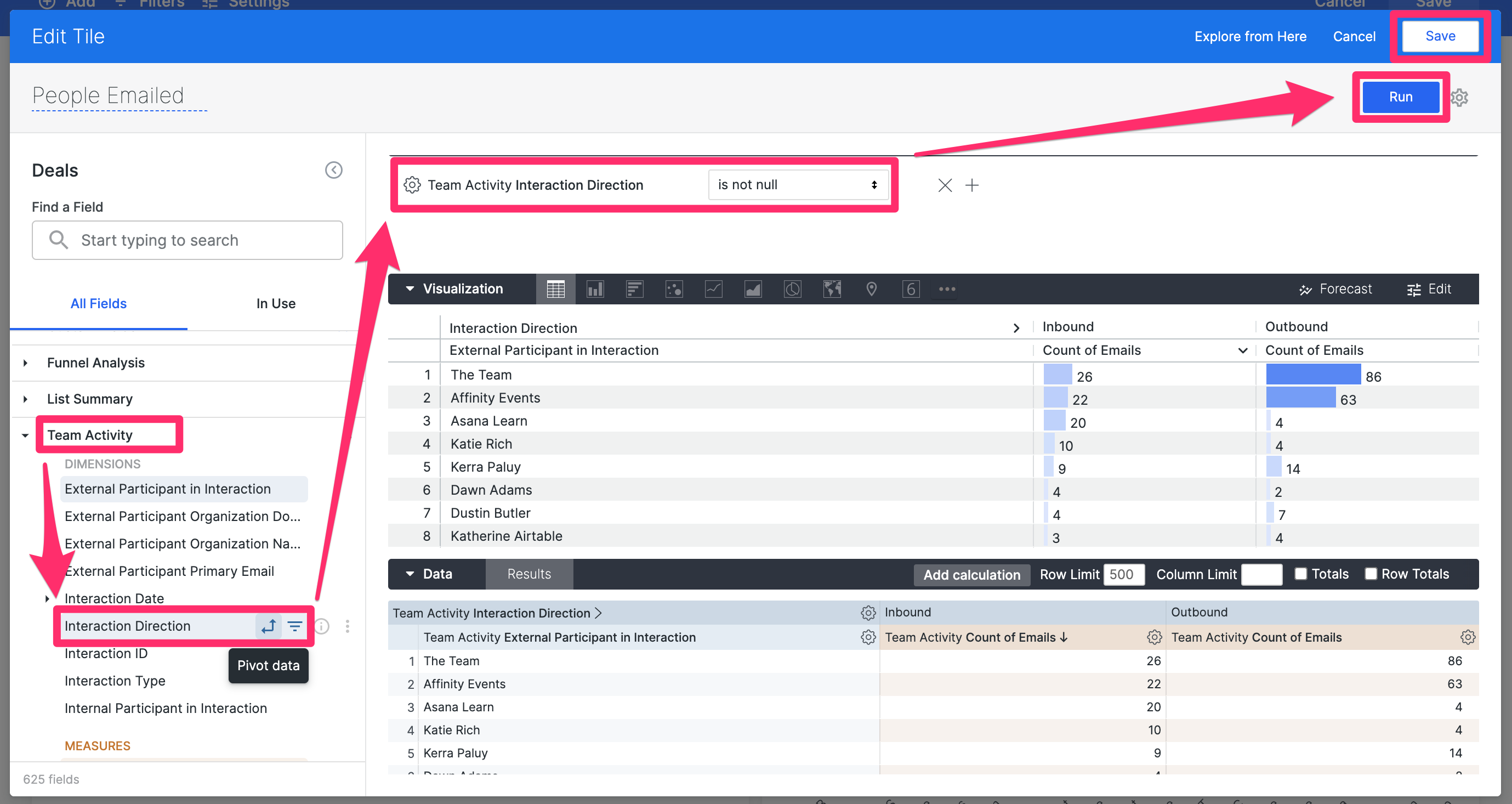Image resolution: width=1512 pixels, height=804 pixels.
Task: Select the single value visualization
Action: point(911,288)
